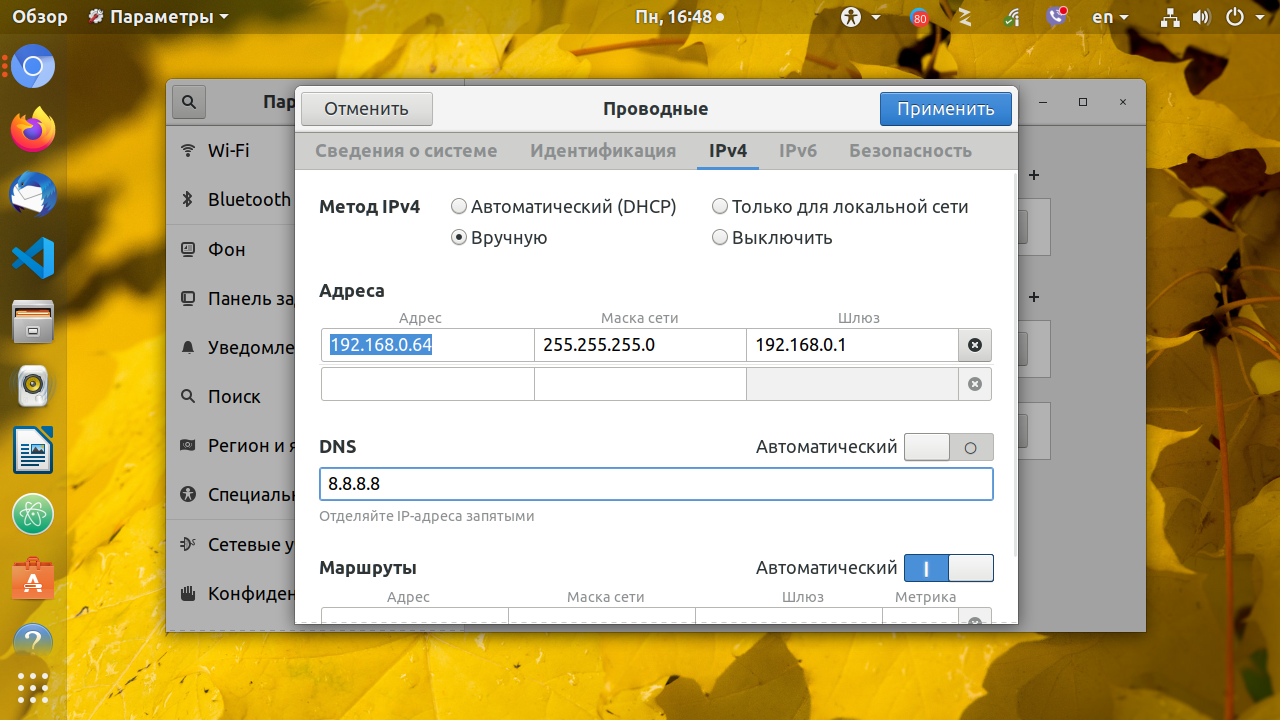Screen dimensions: 1280x720
Task: Show applications grid in the dock
Action: [x=33, y=688]
